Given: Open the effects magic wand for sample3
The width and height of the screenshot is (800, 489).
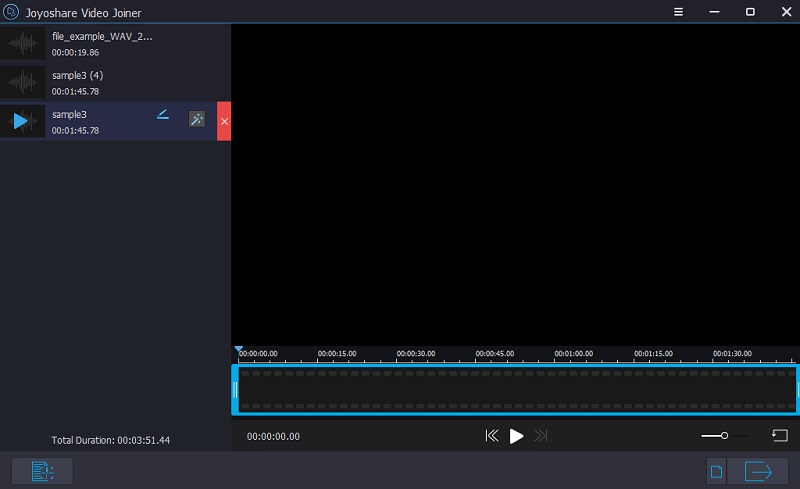Looking at the screenshot, I should click(197, 120).
